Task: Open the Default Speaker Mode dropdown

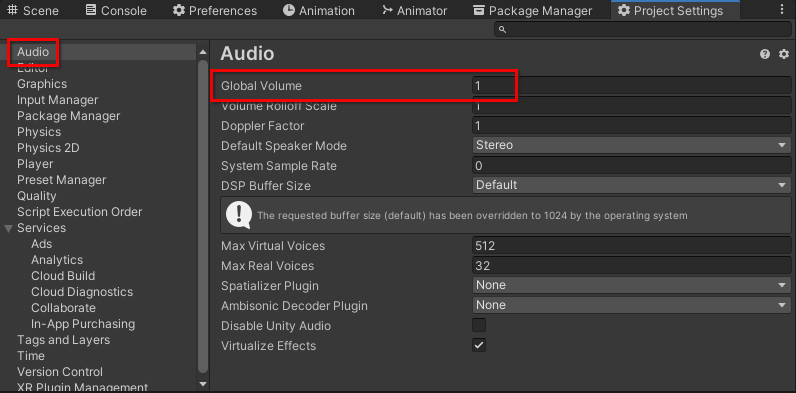Action: pyautogui.click(x=631, y=145)
